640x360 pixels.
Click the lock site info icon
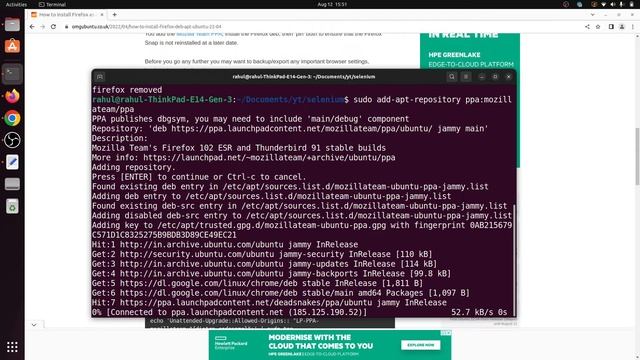tap(67, 27)
